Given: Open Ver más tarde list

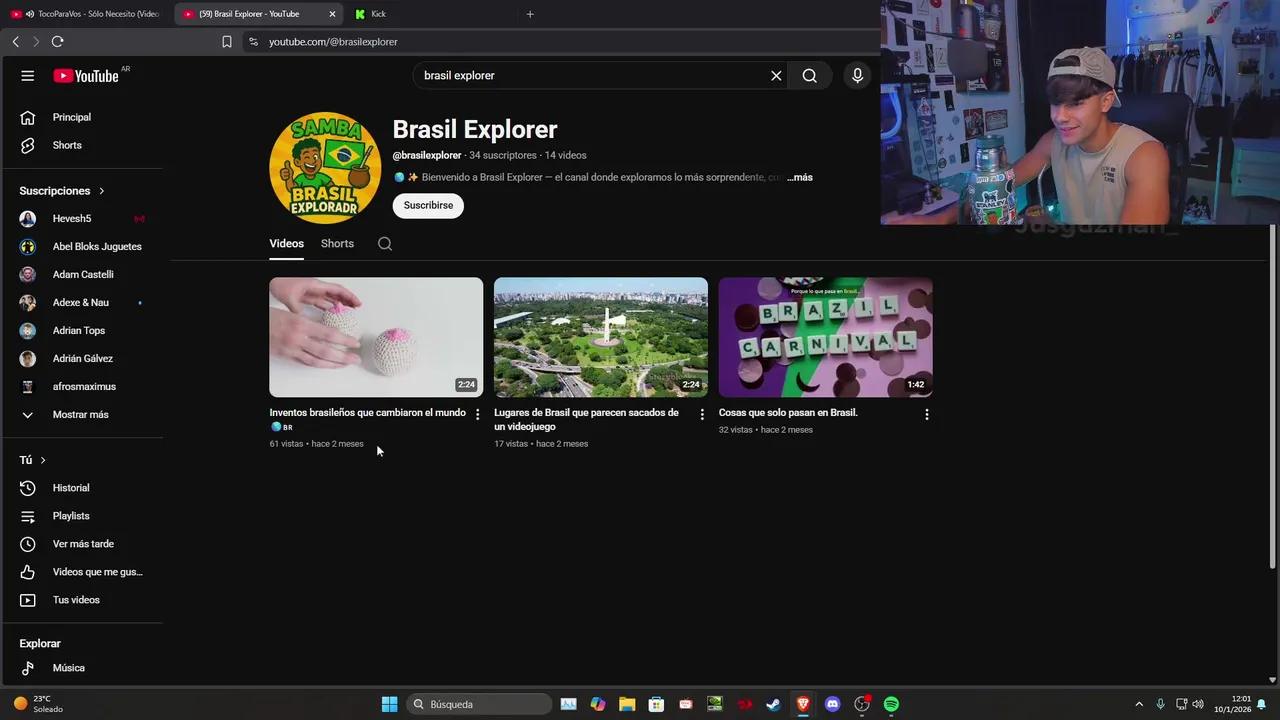Looking at the screenshot, I should 82,544.
